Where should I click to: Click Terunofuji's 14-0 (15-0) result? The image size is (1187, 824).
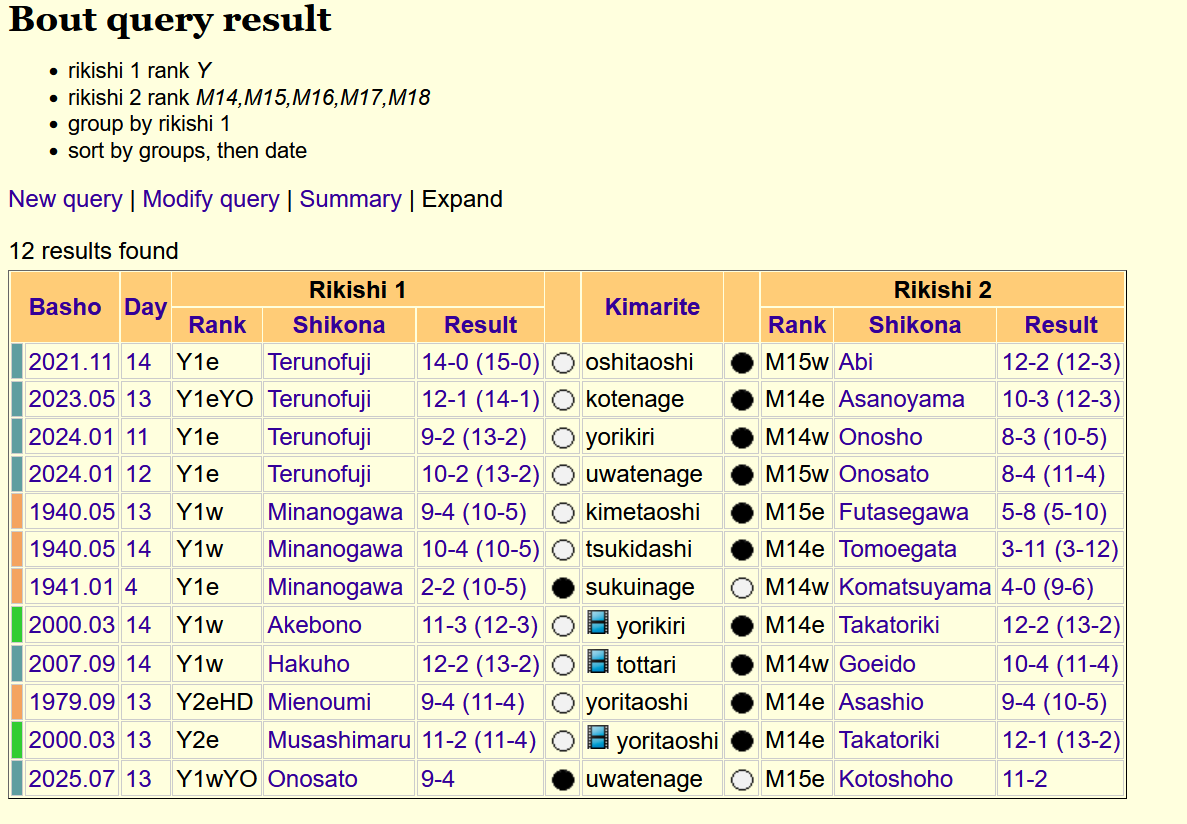click(x=480, y=362)
